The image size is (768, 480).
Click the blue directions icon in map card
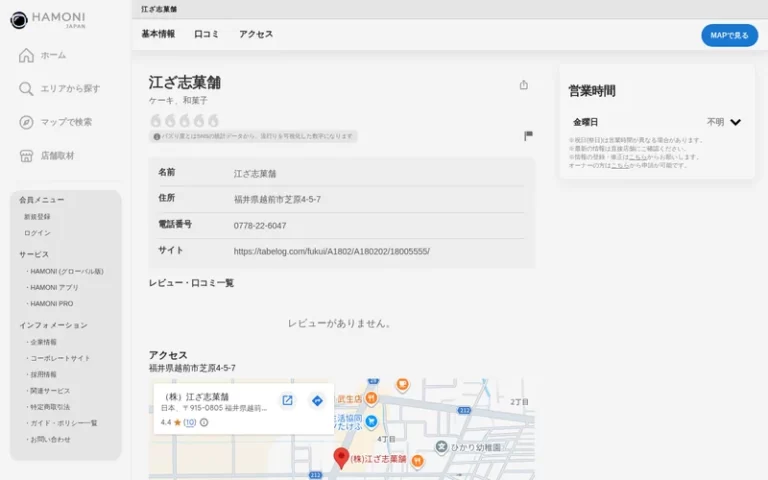point(317,401)
